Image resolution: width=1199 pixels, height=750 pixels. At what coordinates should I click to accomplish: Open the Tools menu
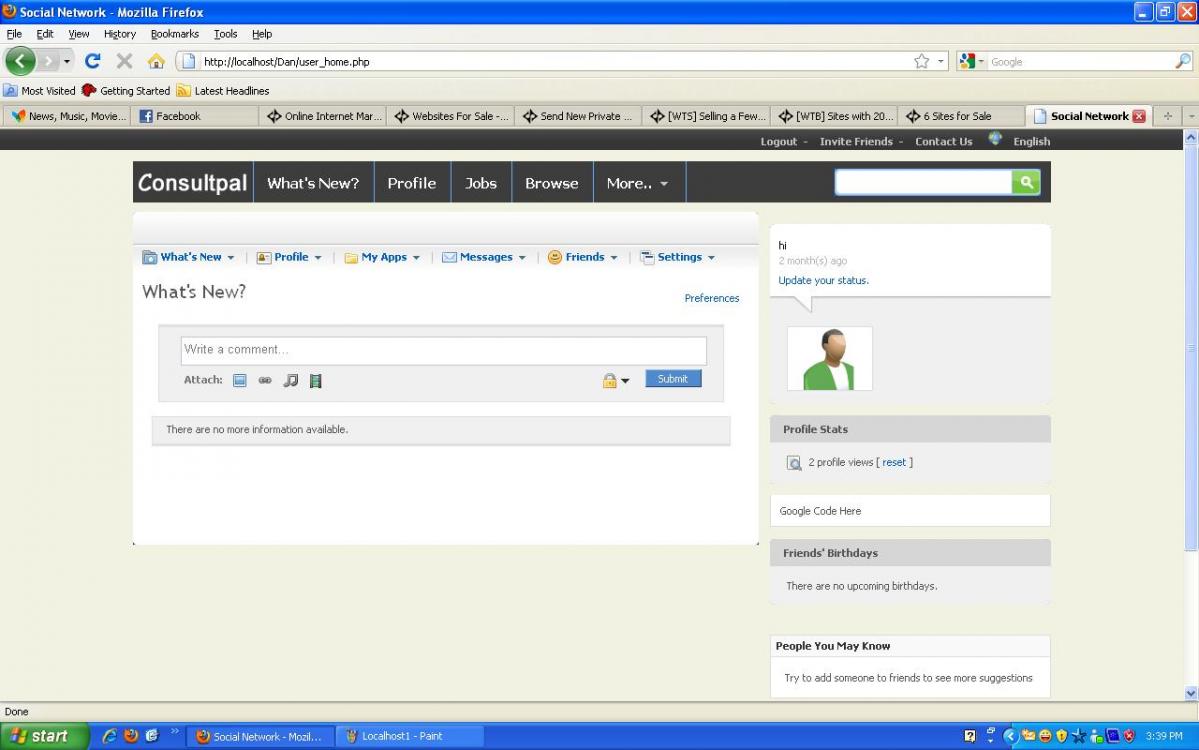point(225,34)
